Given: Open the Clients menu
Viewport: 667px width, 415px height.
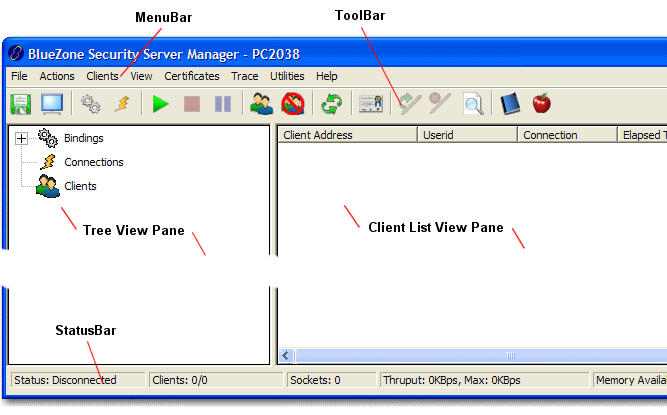Looking at the screenshot, I should [103, 76].
